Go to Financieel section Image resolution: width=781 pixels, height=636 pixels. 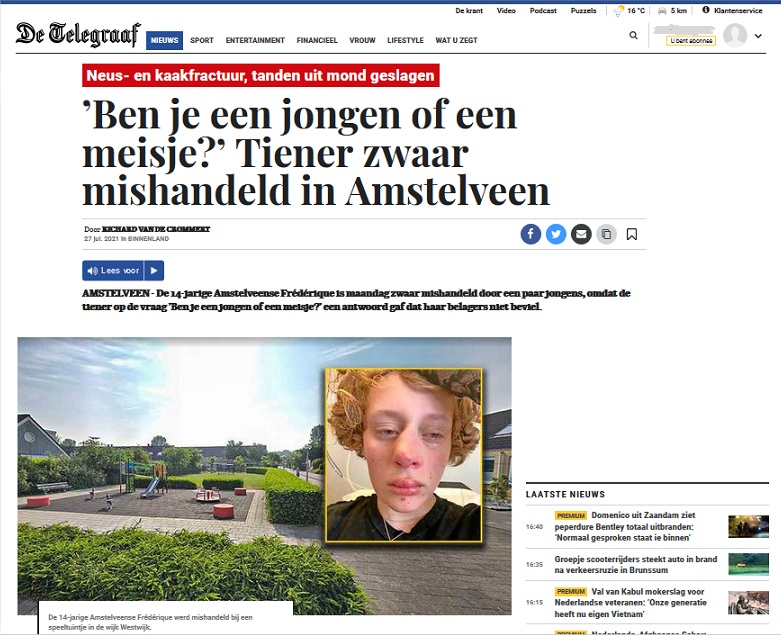tap(317, 40)
